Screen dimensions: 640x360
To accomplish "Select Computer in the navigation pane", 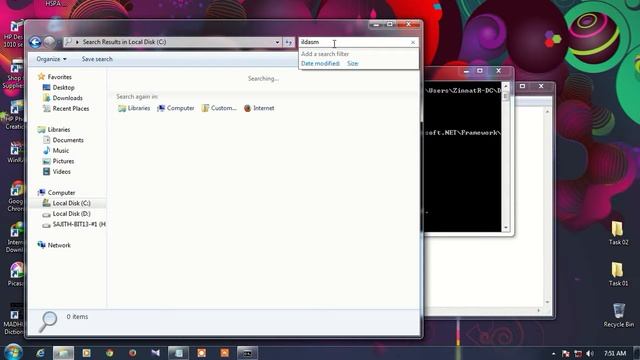I will [61, 193].
